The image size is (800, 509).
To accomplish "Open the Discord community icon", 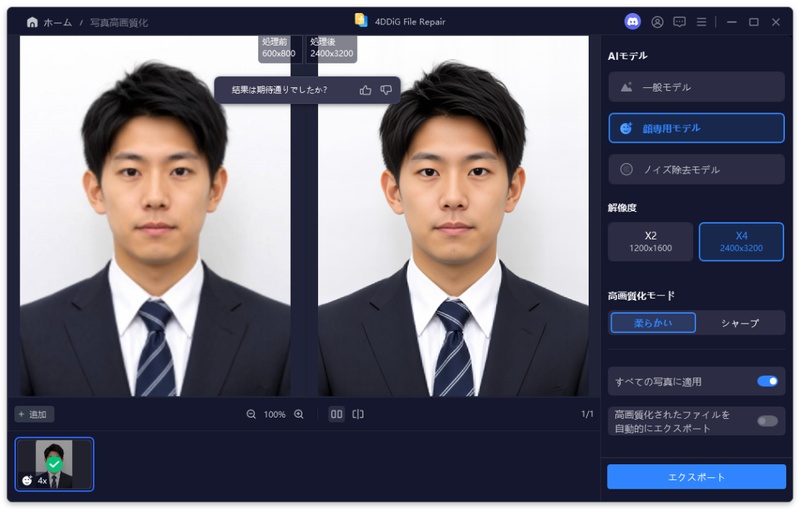I will click(633, 22).
